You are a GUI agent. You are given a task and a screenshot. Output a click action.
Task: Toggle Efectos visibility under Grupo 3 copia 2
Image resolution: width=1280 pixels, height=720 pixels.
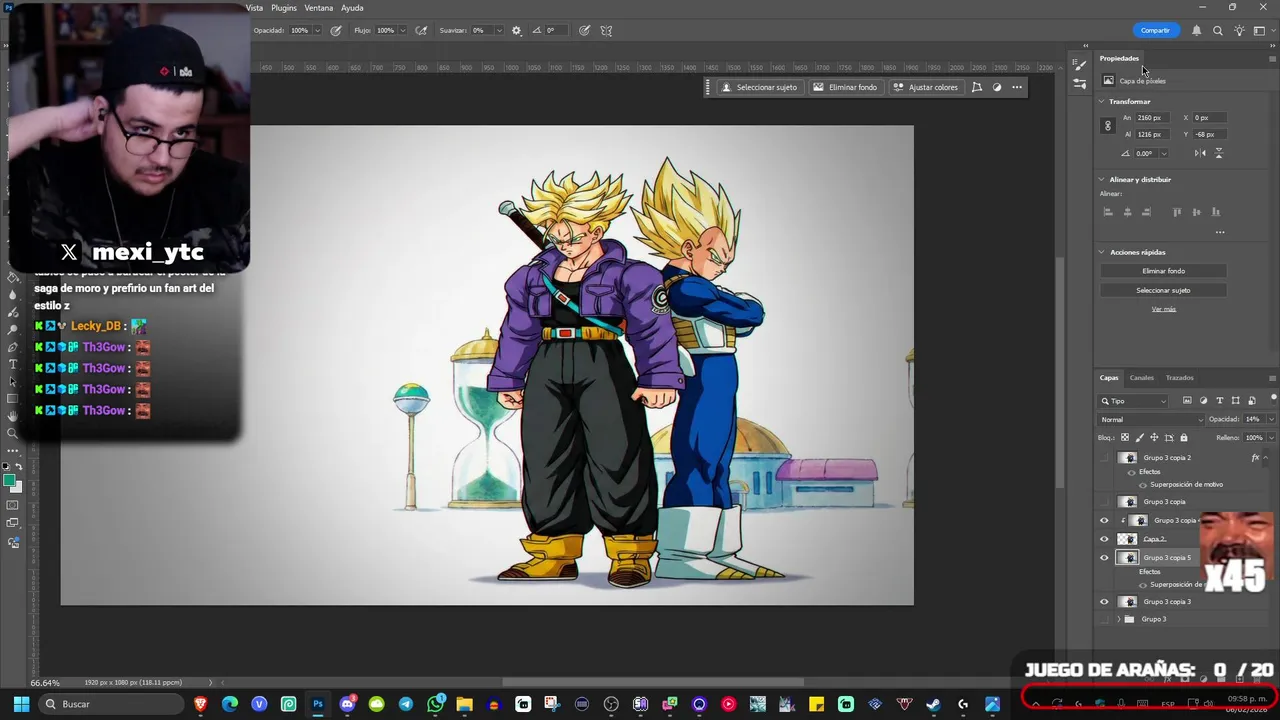point(1131,472)
